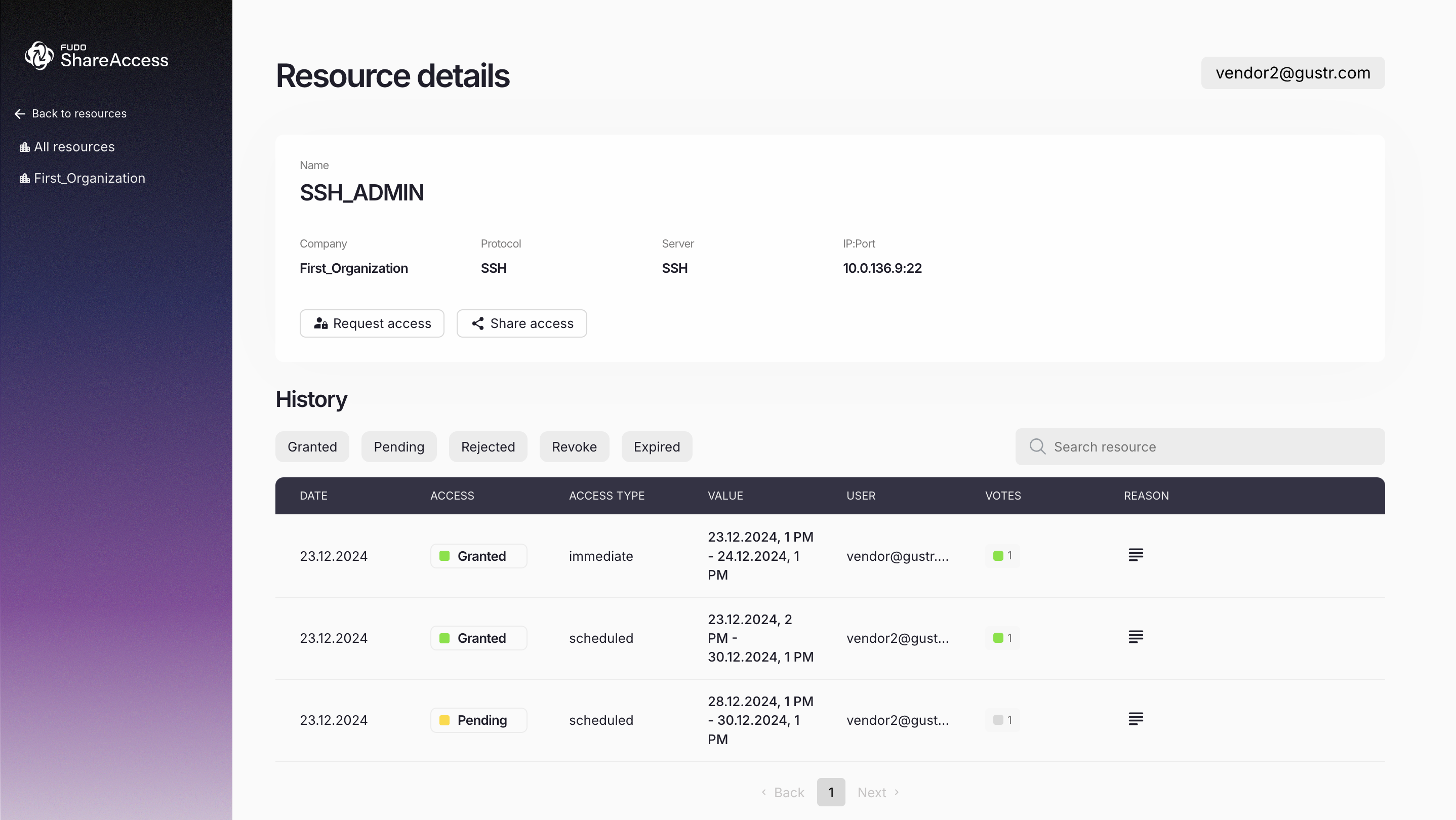
Task: Open First_Organization in the sidebar
Action: pos(83,179)
